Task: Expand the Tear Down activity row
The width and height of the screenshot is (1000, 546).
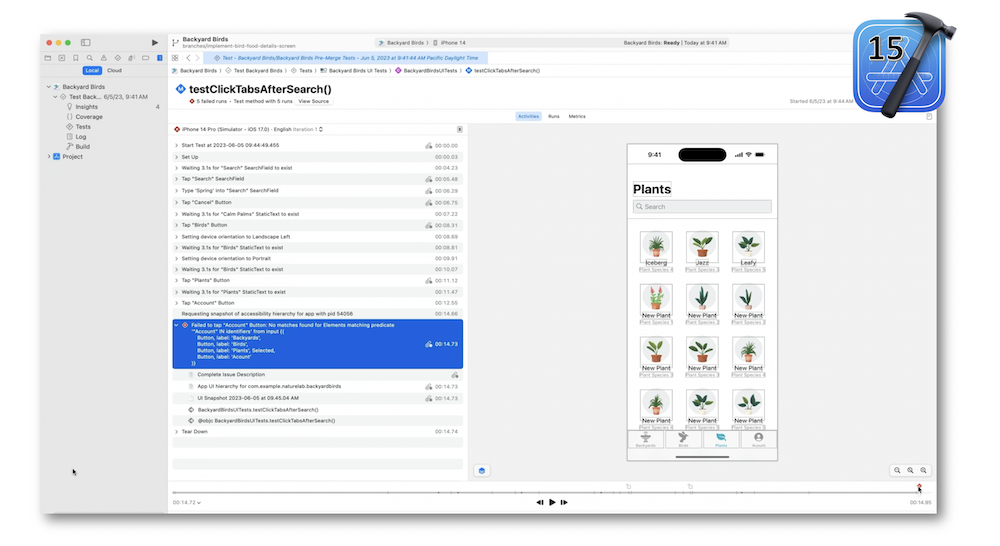Action: tap(177, 432)
